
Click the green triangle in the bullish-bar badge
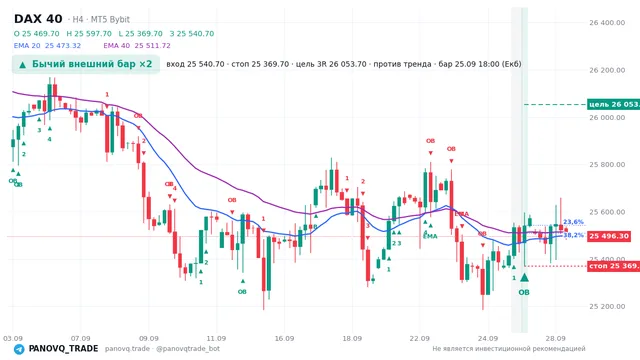point(22,64)
